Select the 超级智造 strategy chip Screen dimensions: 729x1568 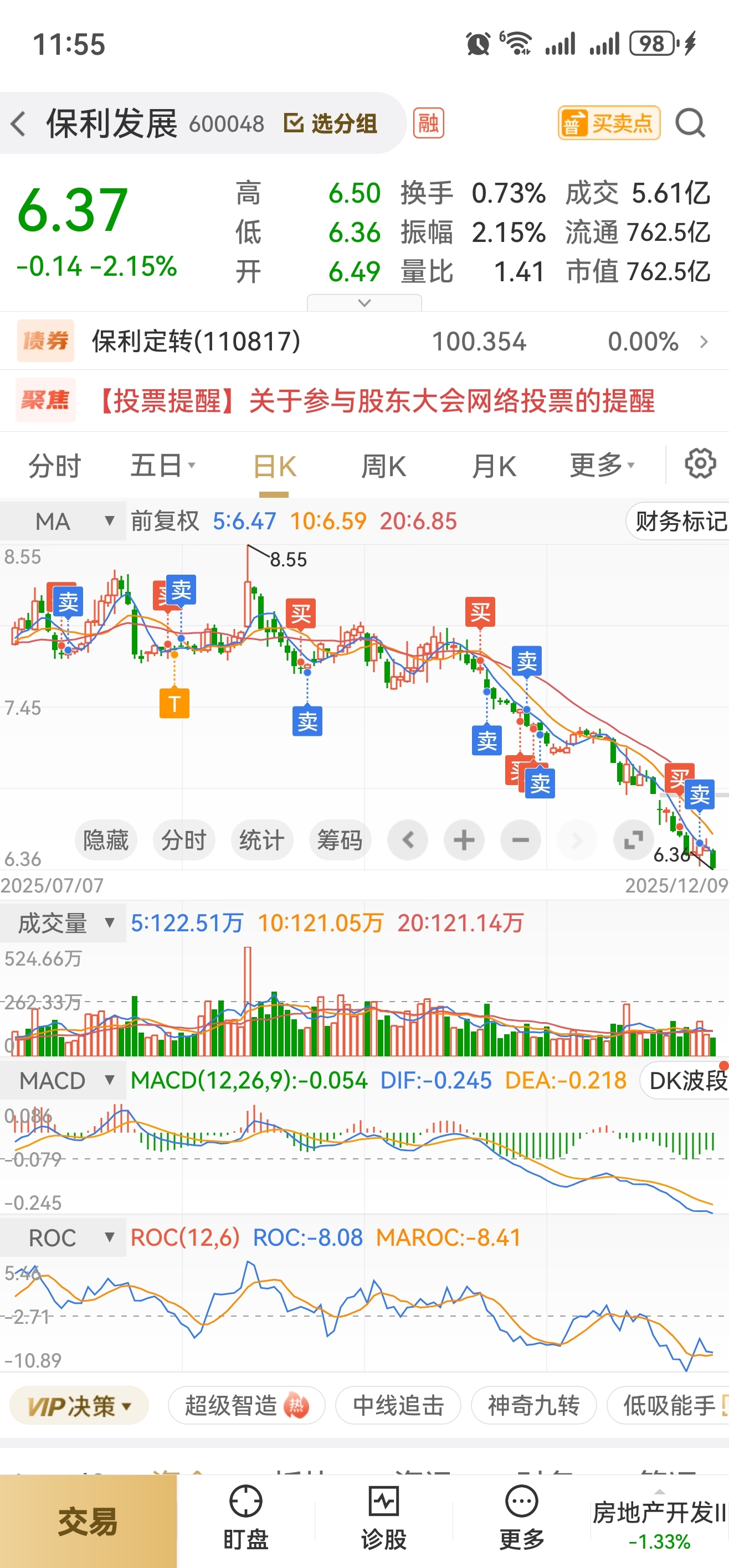pos(247,1405)
